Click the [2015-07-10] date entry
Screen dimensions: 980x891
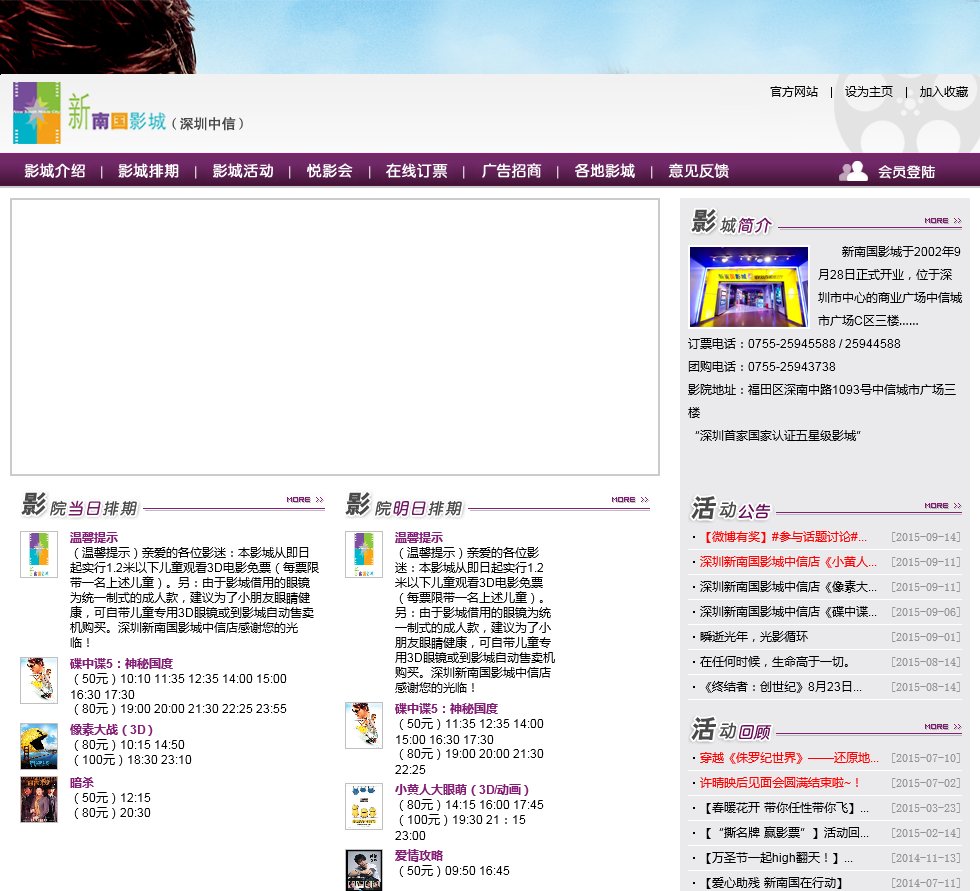[x=926, y=758]
